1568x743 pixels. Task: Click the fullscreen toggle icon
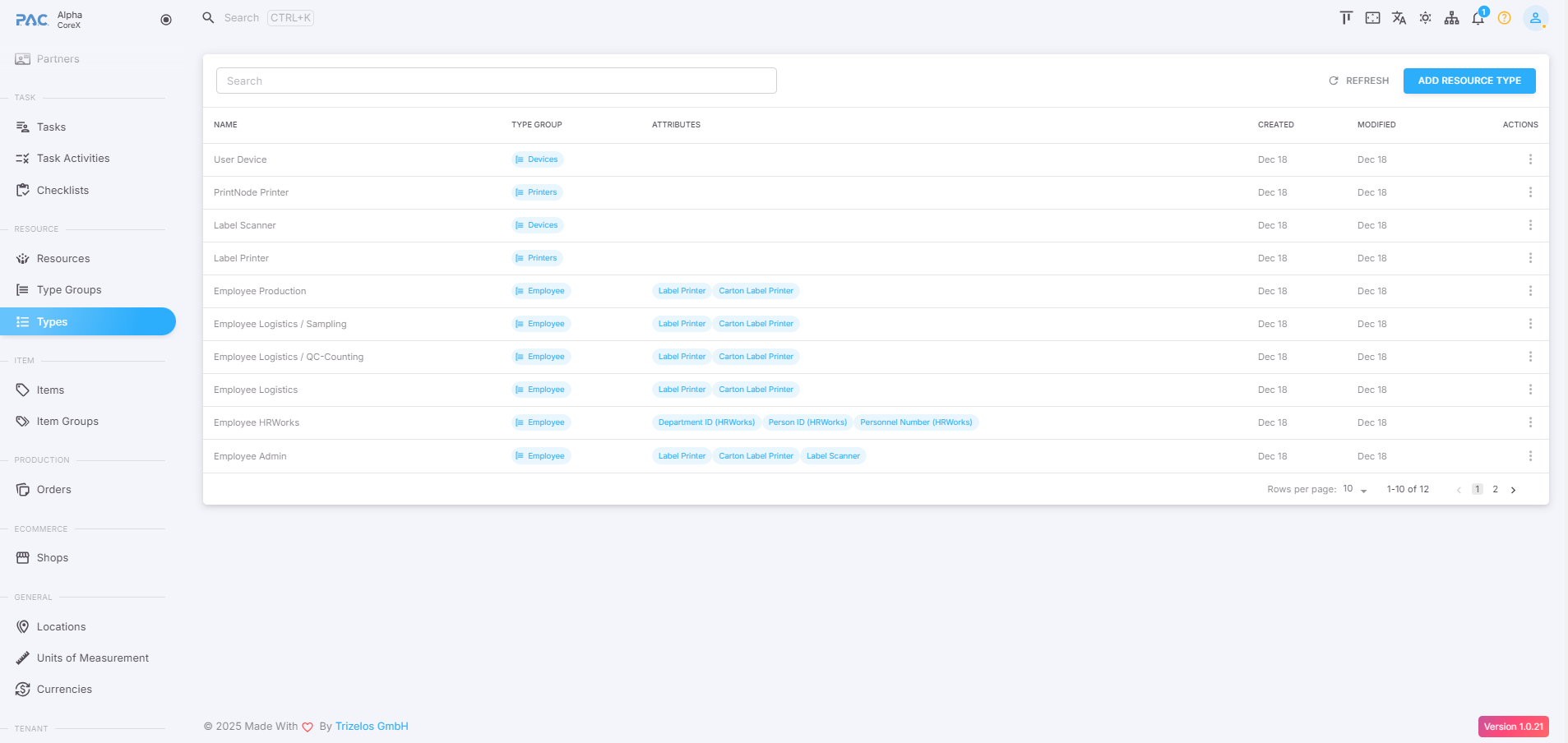(x=1372, y=18)
